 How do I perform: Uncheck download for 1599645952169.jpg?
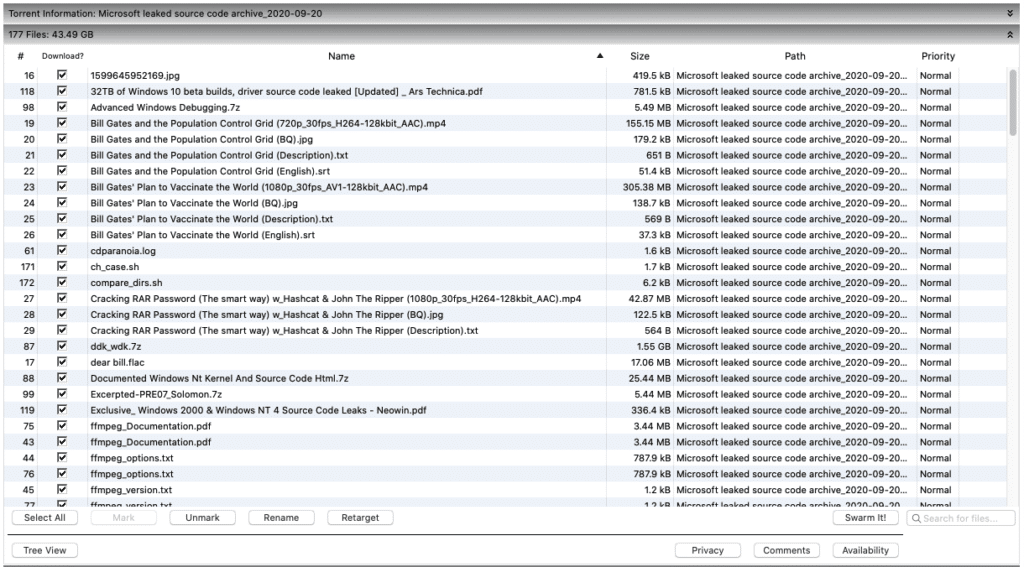[62, 75]
